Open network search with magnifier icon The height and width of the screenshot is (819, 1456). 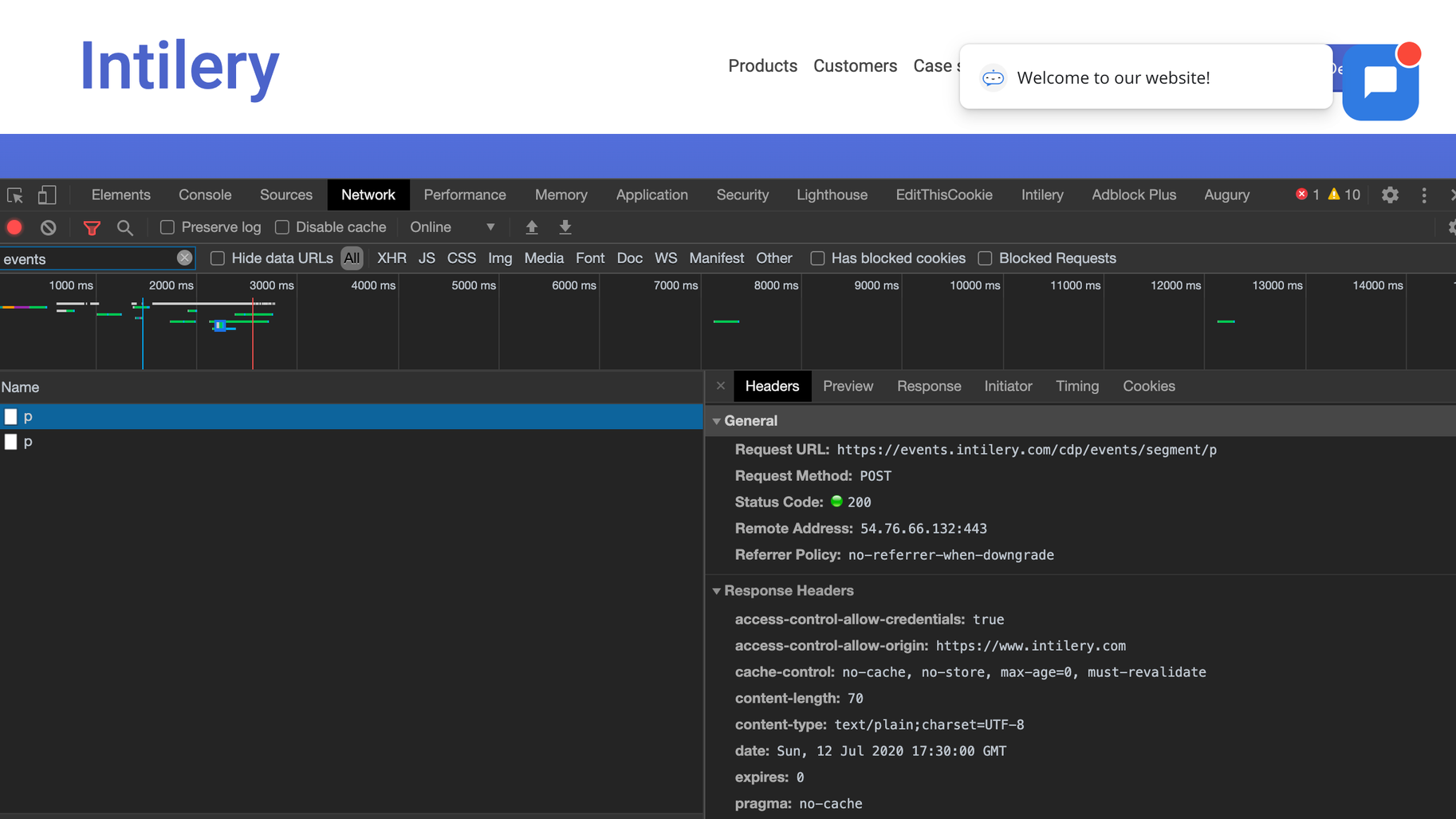click(125, 228)
